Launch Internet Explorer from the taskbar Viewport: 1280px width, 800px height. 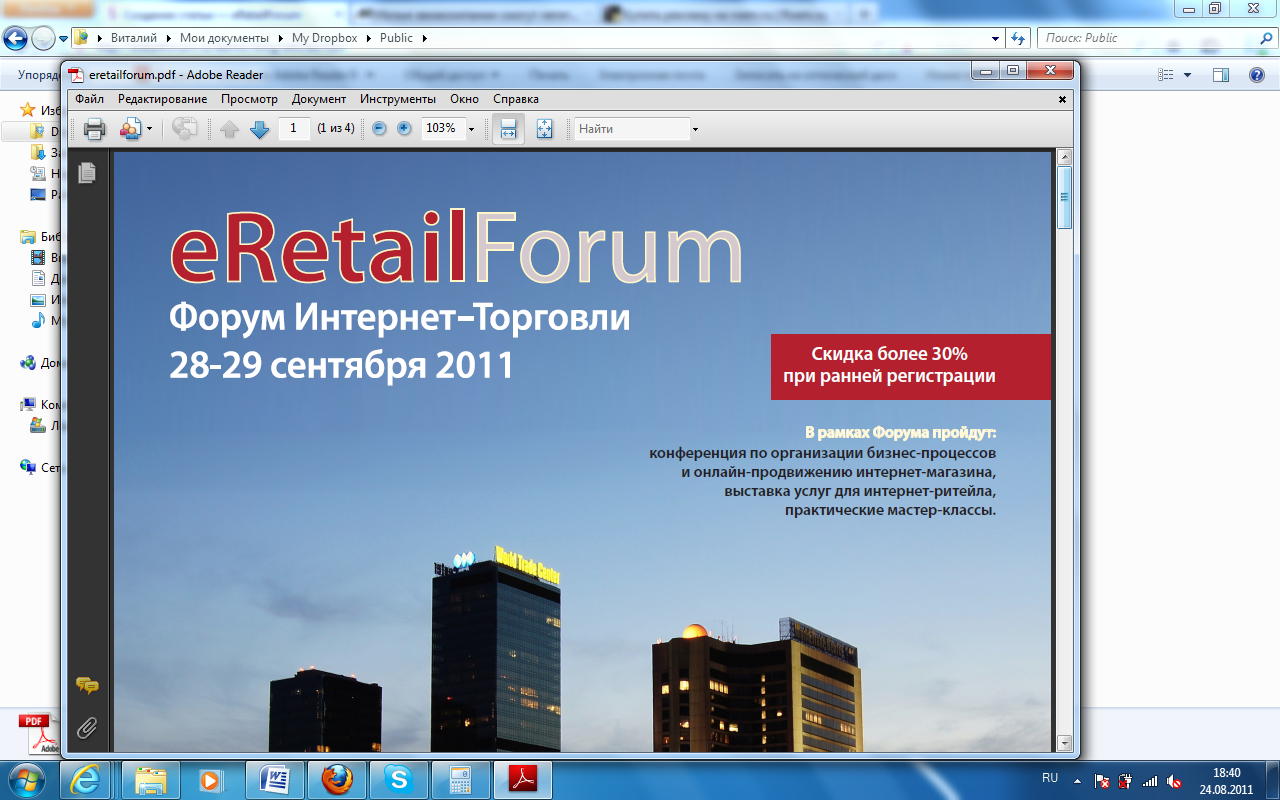click(87, 779)
